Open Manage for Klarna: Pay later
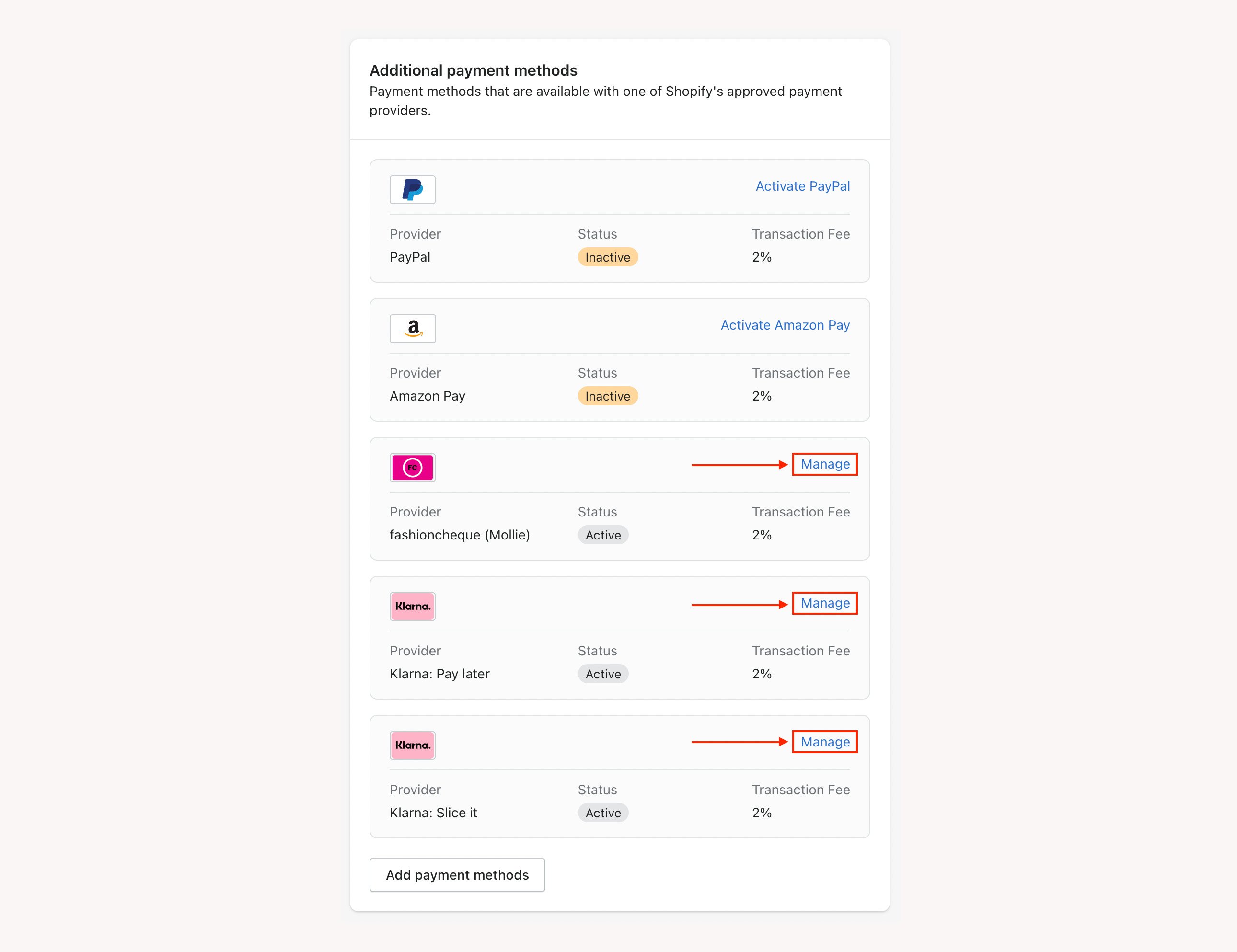The width and height of the screenshot is (1237, 952). click(825, 603)
